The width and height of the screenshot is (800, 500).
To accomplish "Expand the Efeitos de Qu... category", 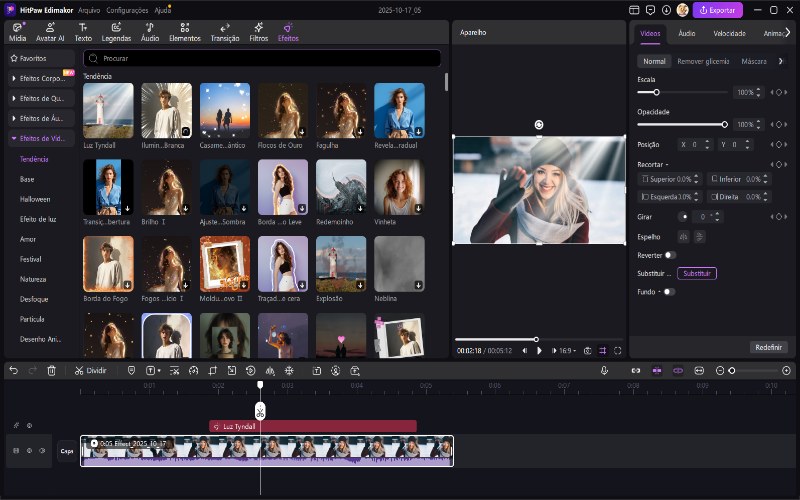I will [x=41, y=98].
